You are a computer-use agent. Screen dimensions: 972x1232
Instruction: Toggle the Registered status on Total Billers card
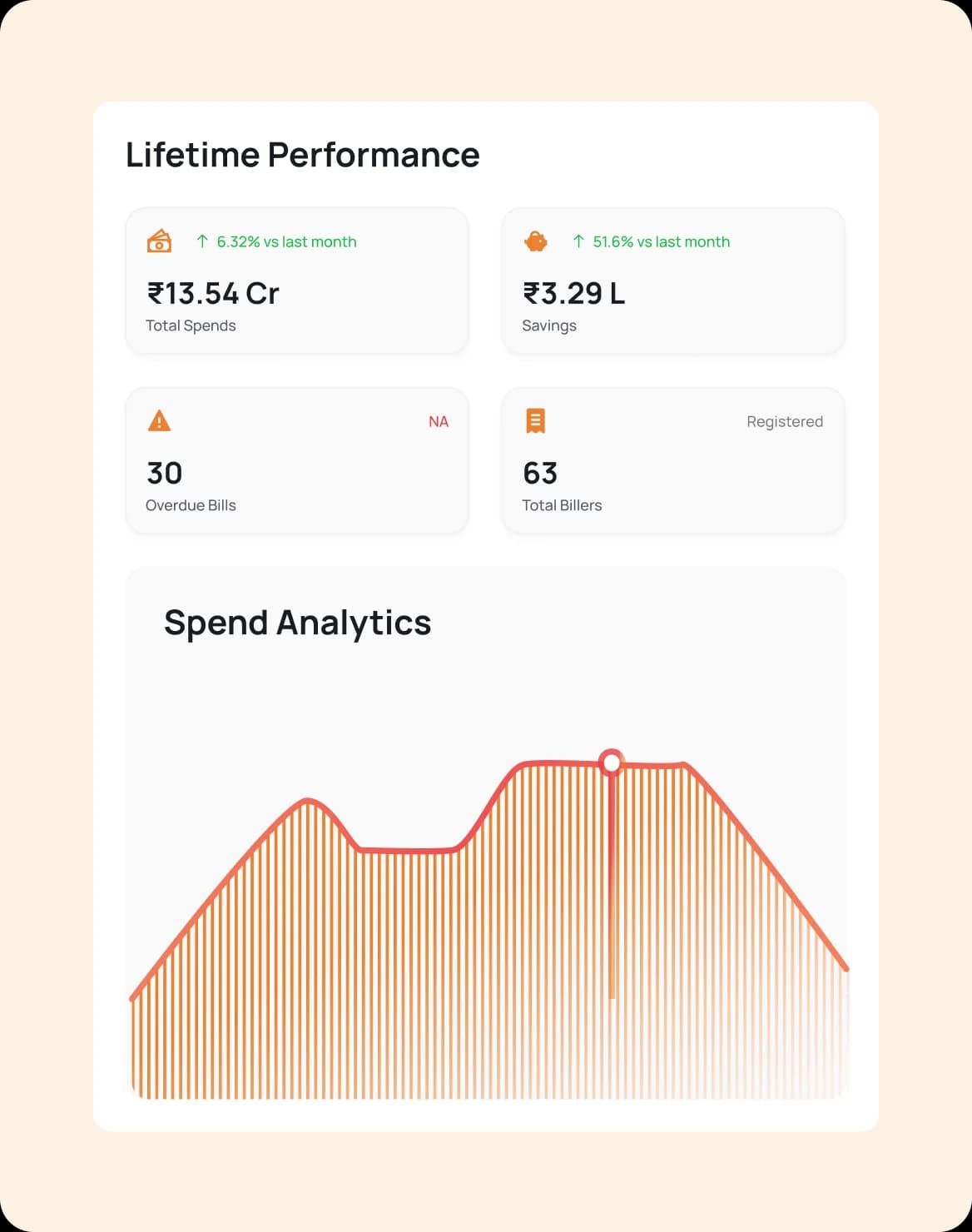tap(784, 421)
